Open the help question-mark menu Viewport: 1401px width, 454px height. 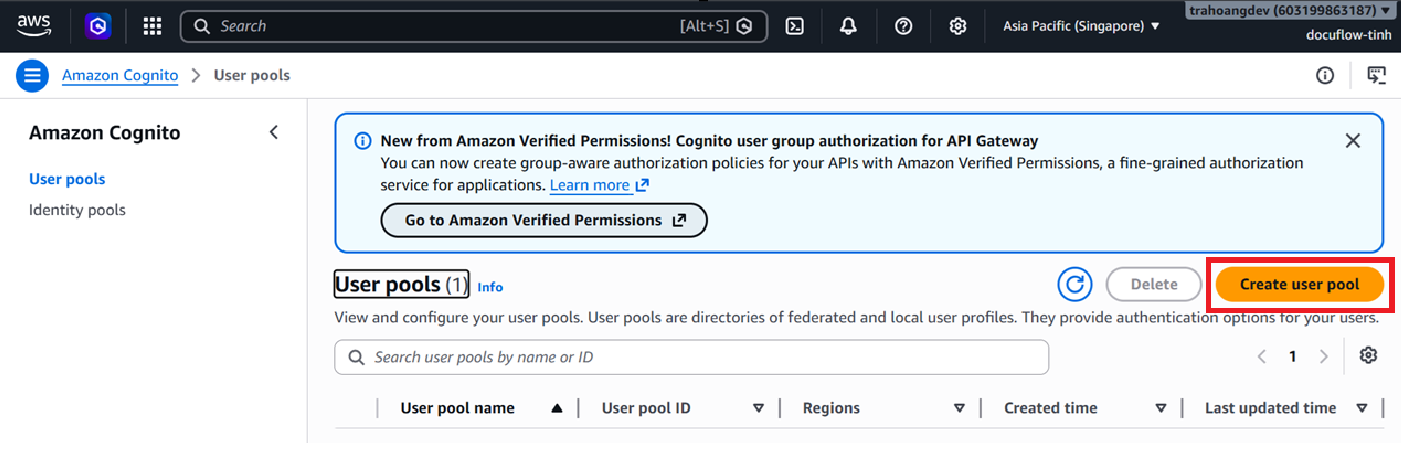tap(904, 27)
